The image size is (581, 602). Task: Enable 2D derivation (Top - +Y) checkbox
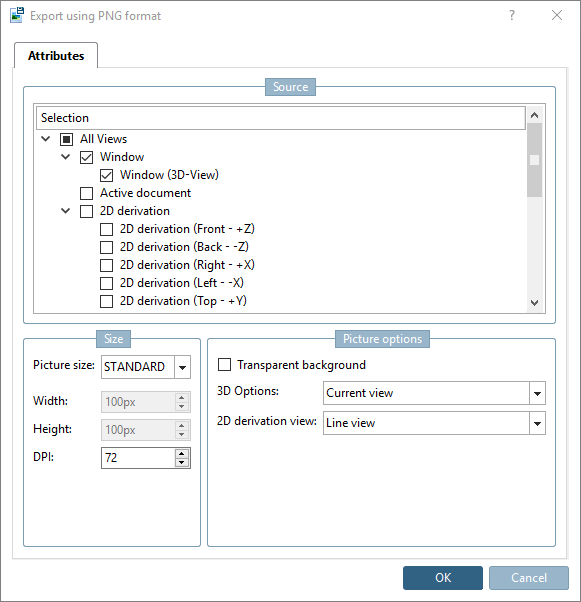(x=106, y=301)
